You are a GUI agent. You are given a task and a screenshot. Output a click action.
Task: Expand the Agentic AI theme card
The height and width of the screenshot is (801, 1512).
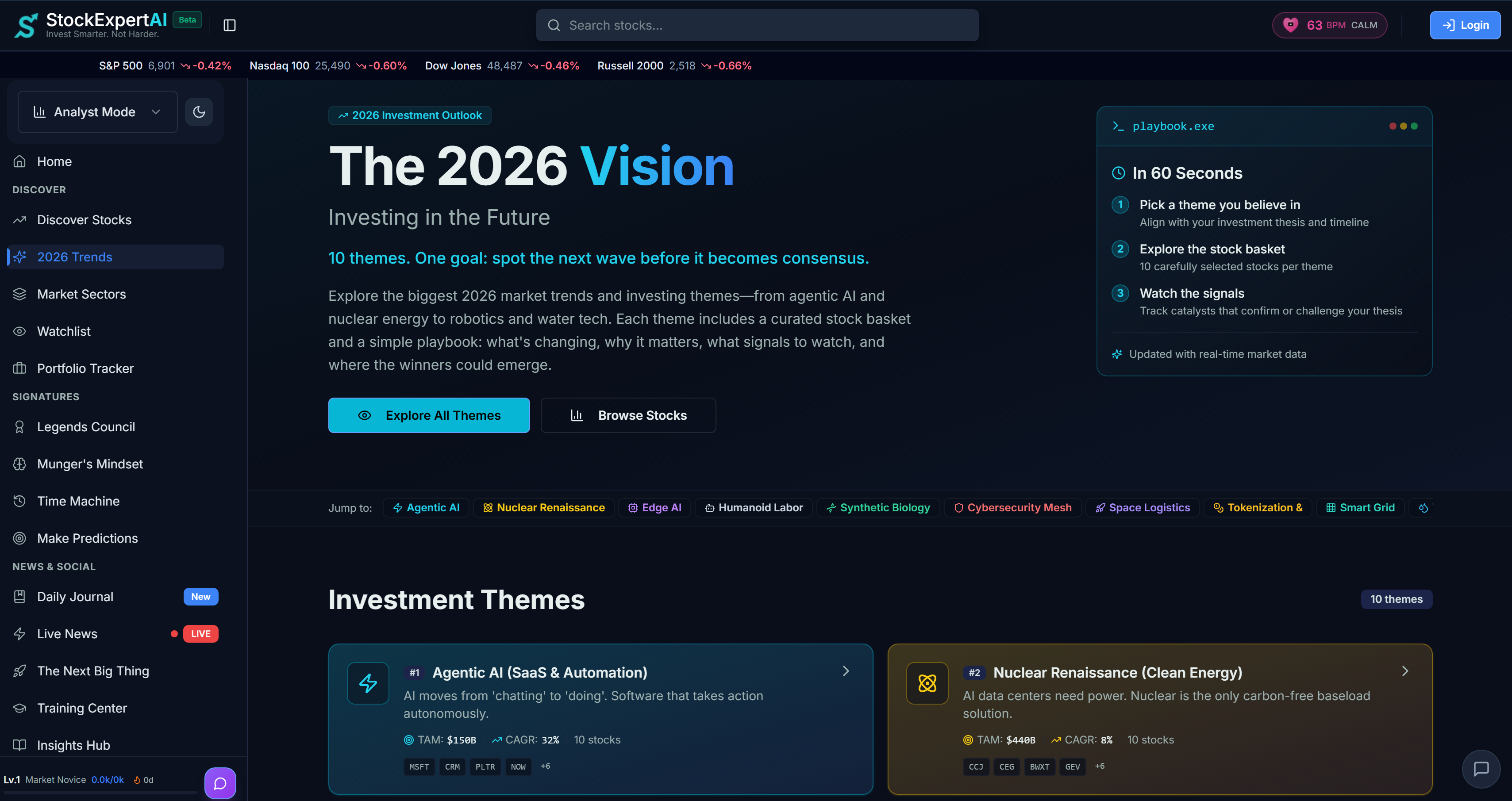[845, 671]
